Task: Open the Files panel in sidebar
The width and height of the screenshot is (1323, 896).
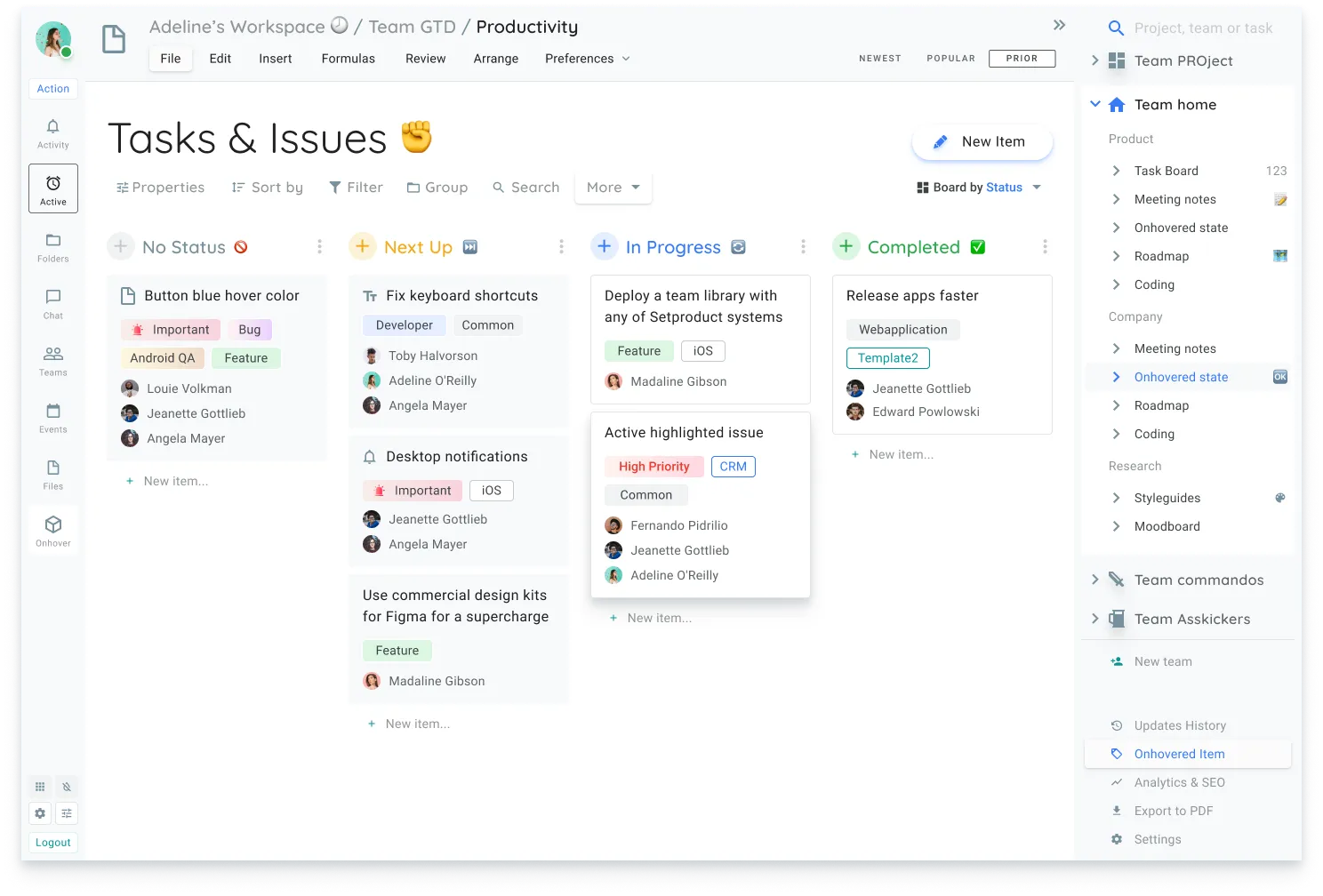Action: point(52,473)
